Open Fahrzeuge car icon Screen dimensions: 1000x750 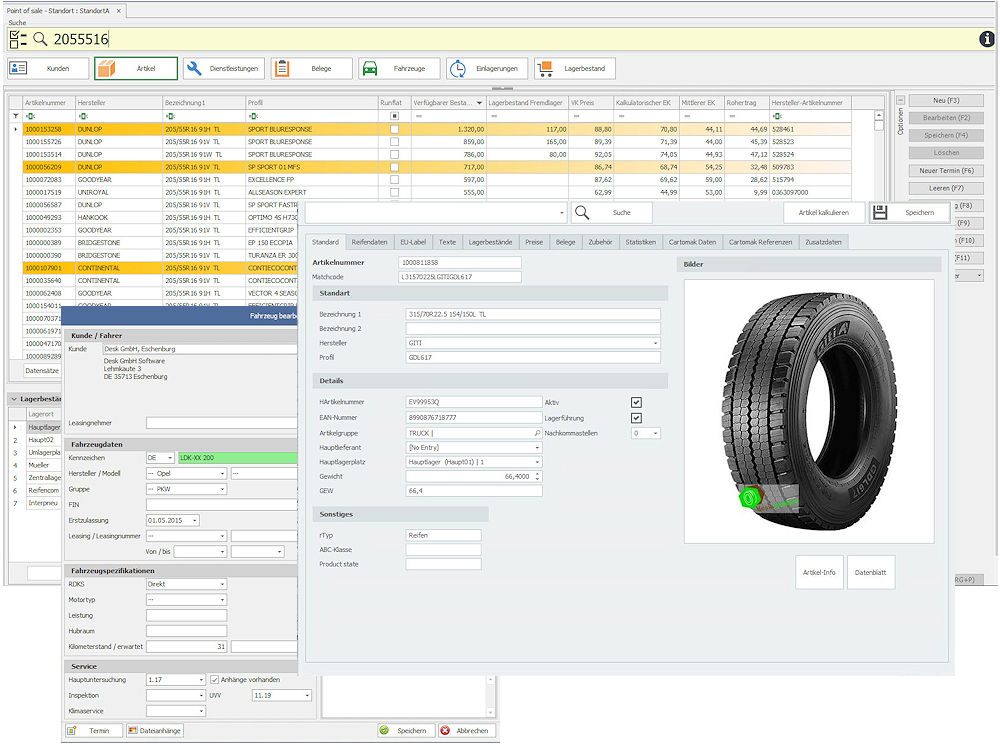[370, 68]
